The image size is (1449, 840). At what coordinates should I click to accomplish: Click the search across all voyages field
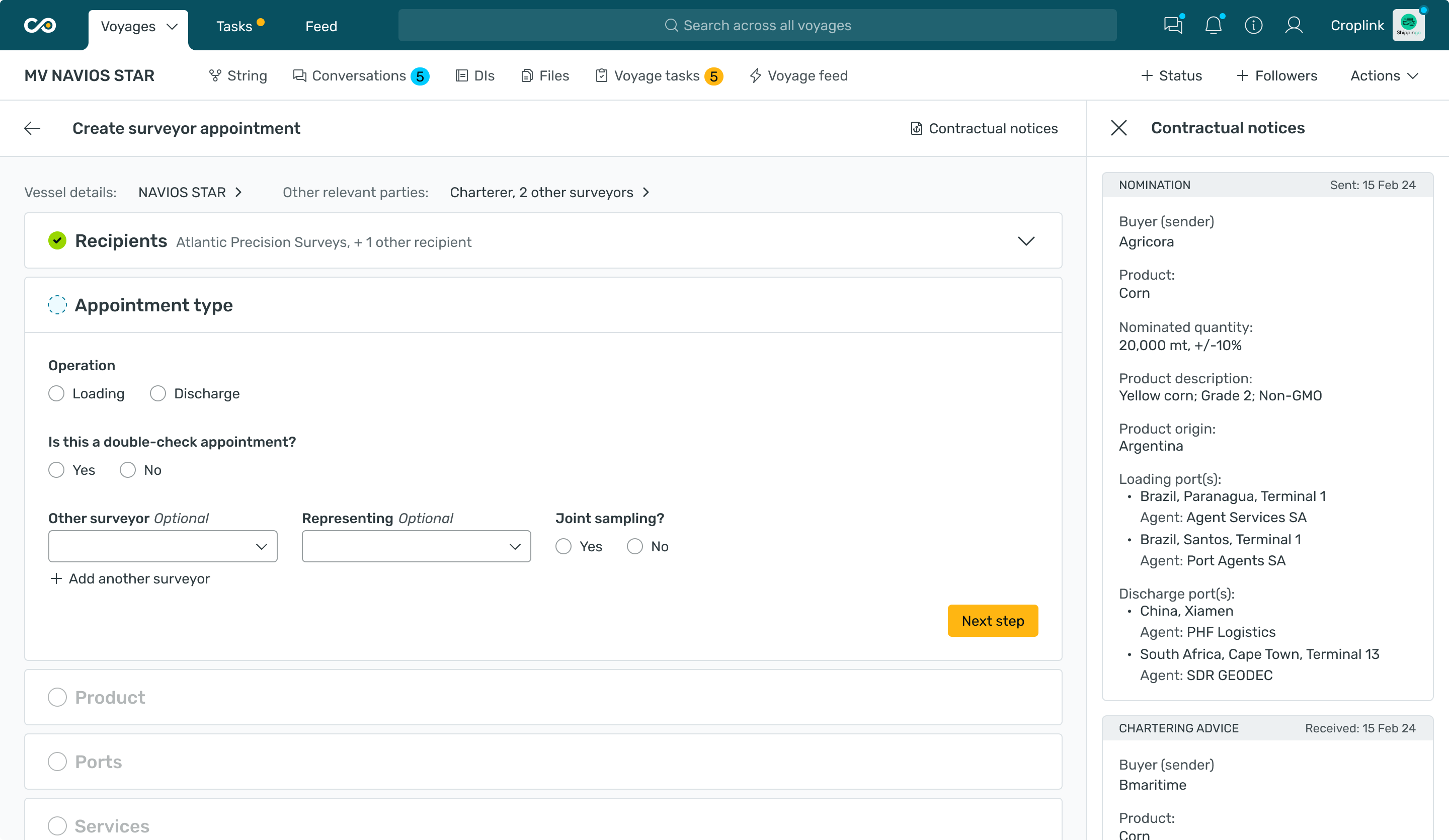(757, 25)
